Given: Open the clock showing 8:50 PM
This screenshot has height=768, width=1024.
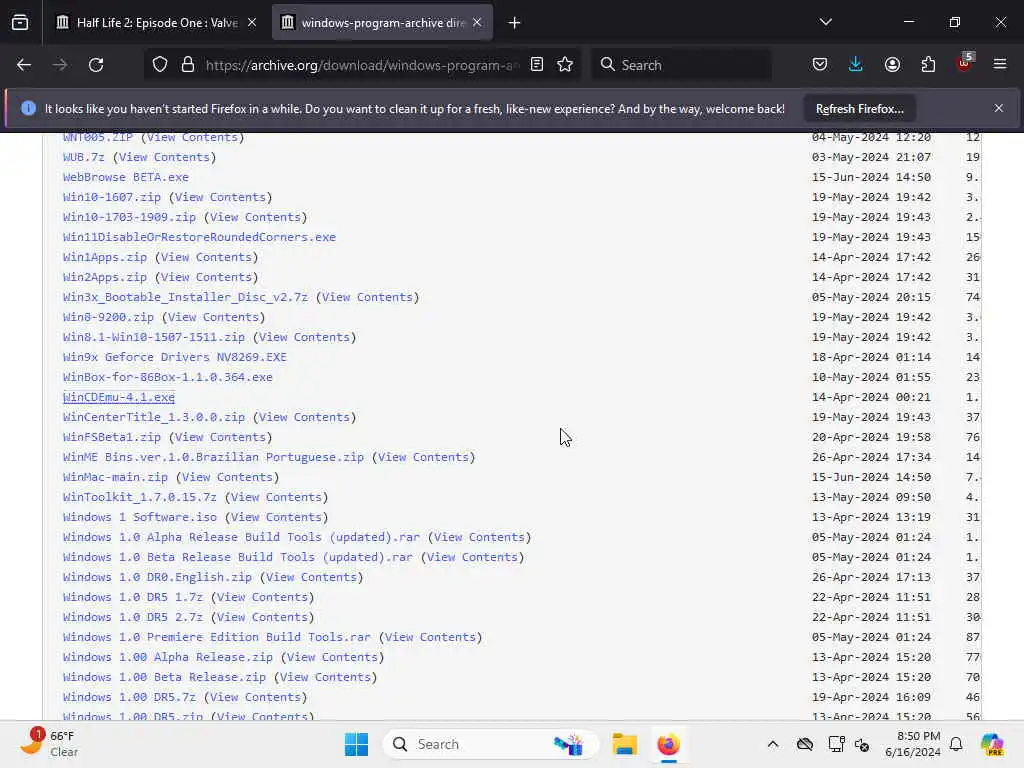Looking at the screenshot, I should point(912,744).
